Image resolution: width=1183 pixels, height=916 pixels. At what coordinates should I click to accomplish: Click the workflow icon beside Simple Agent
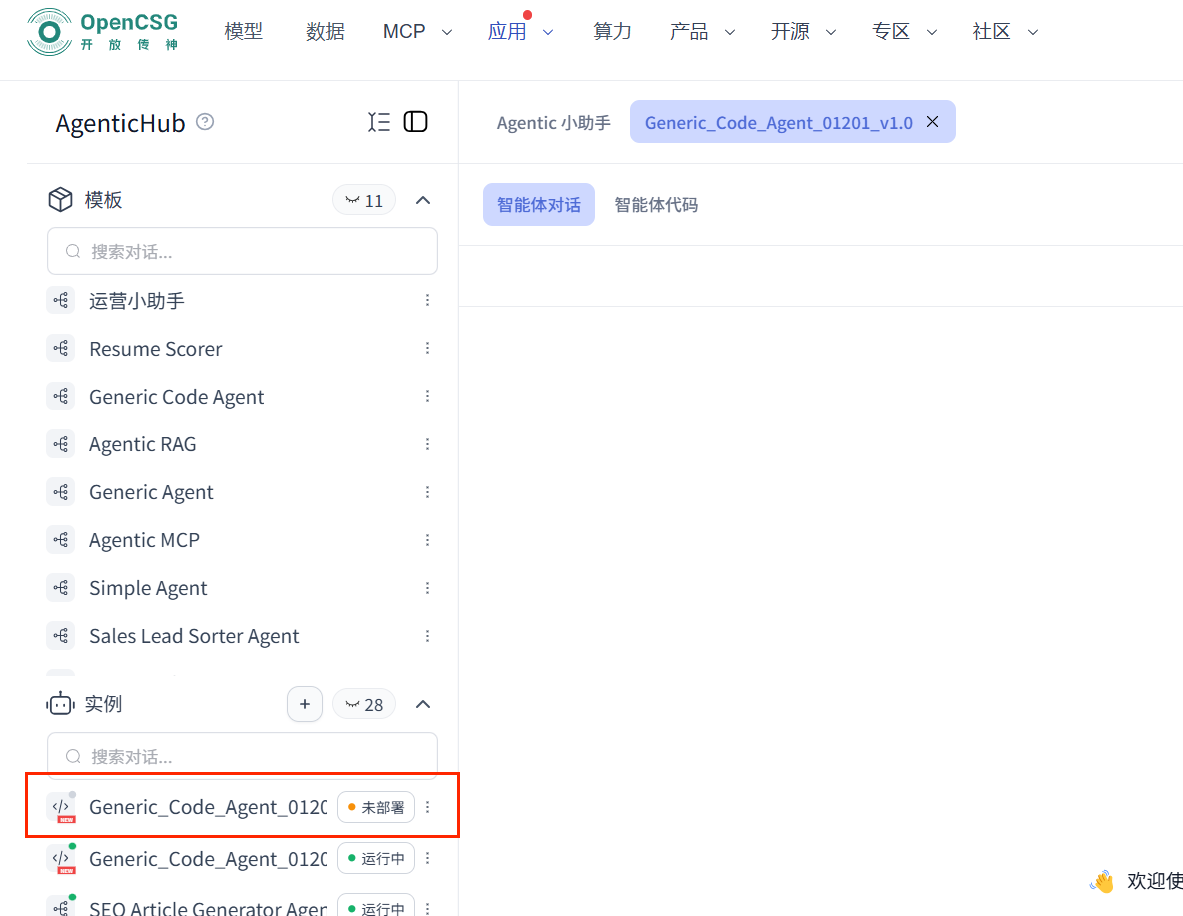pyautogui.click(x=61, y=588)
